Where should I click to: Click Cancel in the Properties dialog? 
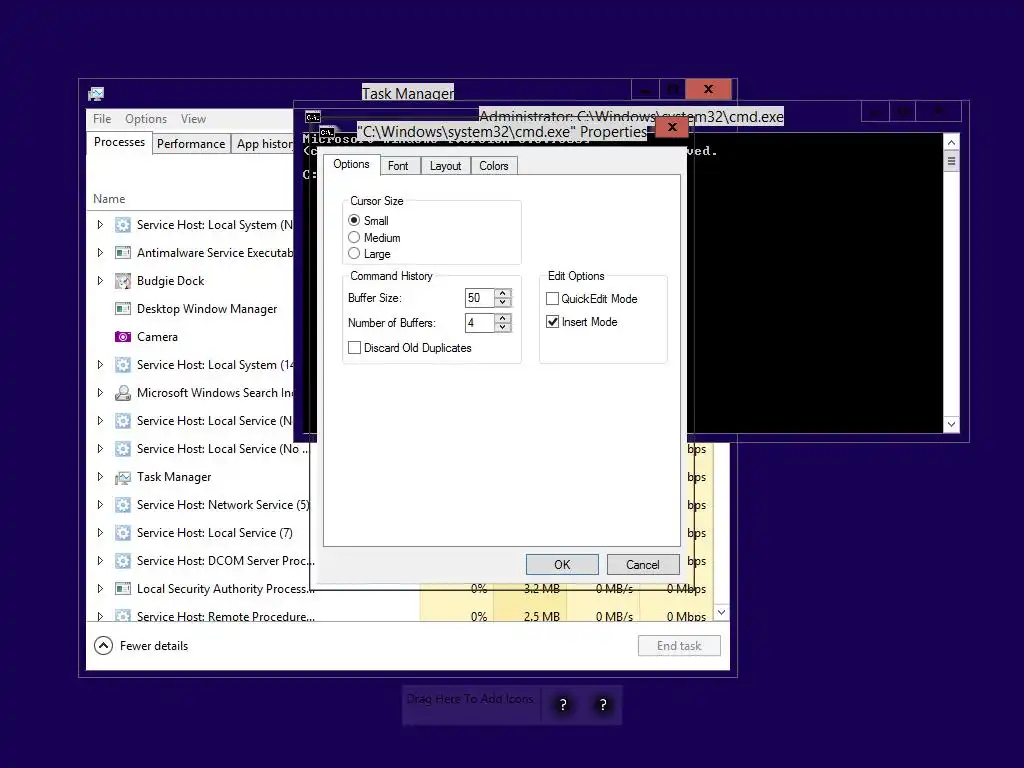pyautogui.click(x=643, y=565)
